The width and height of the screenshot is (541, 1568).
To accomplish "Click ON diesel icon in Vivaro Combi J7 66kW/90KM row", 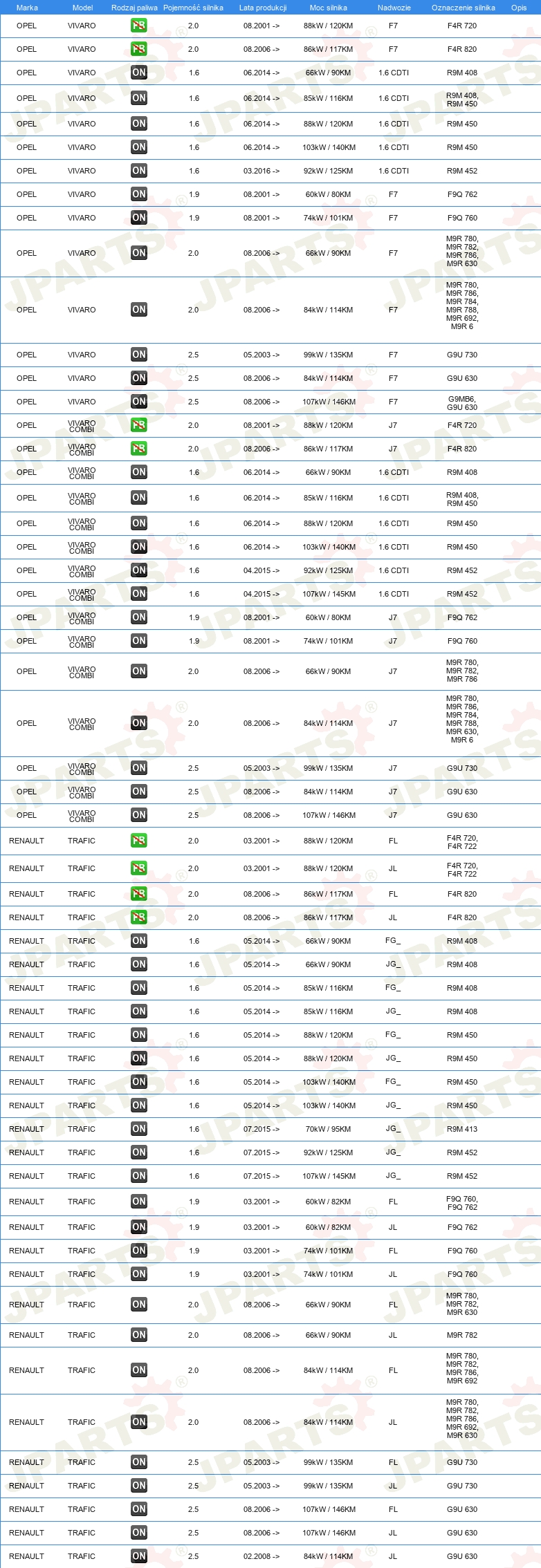I will tap(139, 671).
